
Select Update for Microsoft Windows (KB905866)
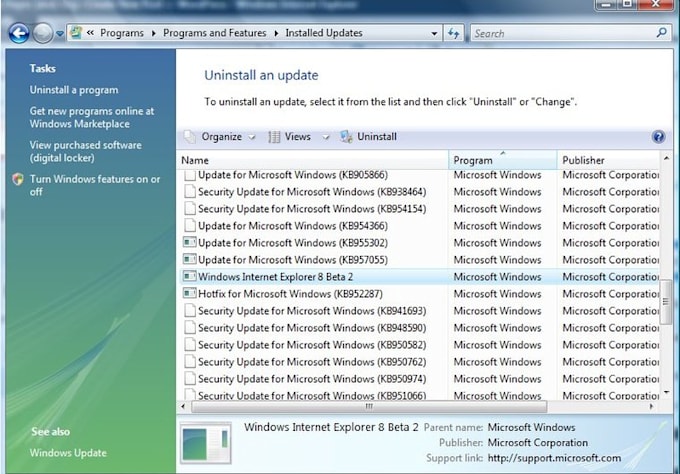[x=293, y=175]
